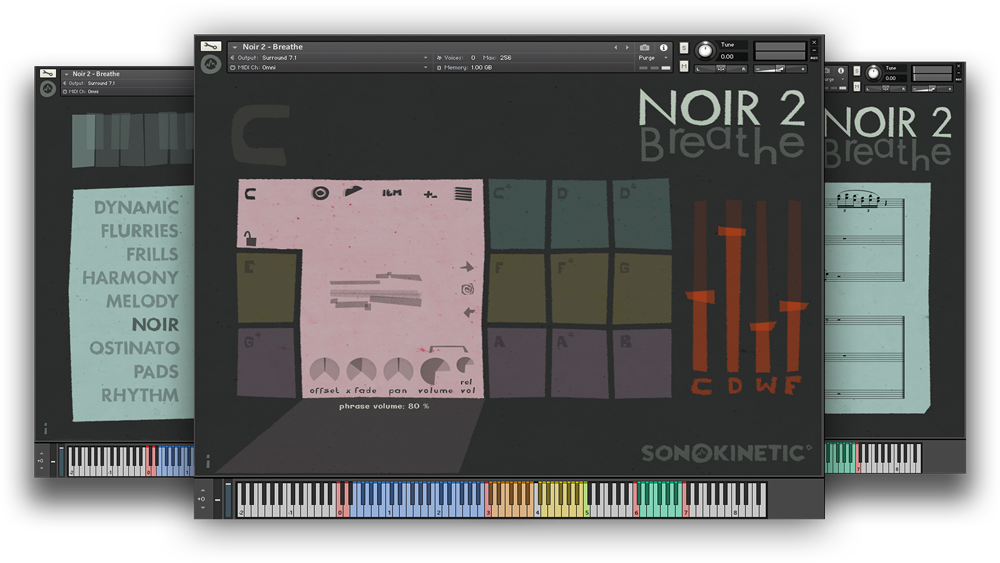The width and height of the screenshot is (1000, 563).
Task: Click the left arrow icon in pink panel
Action: [x=469, y=312]
